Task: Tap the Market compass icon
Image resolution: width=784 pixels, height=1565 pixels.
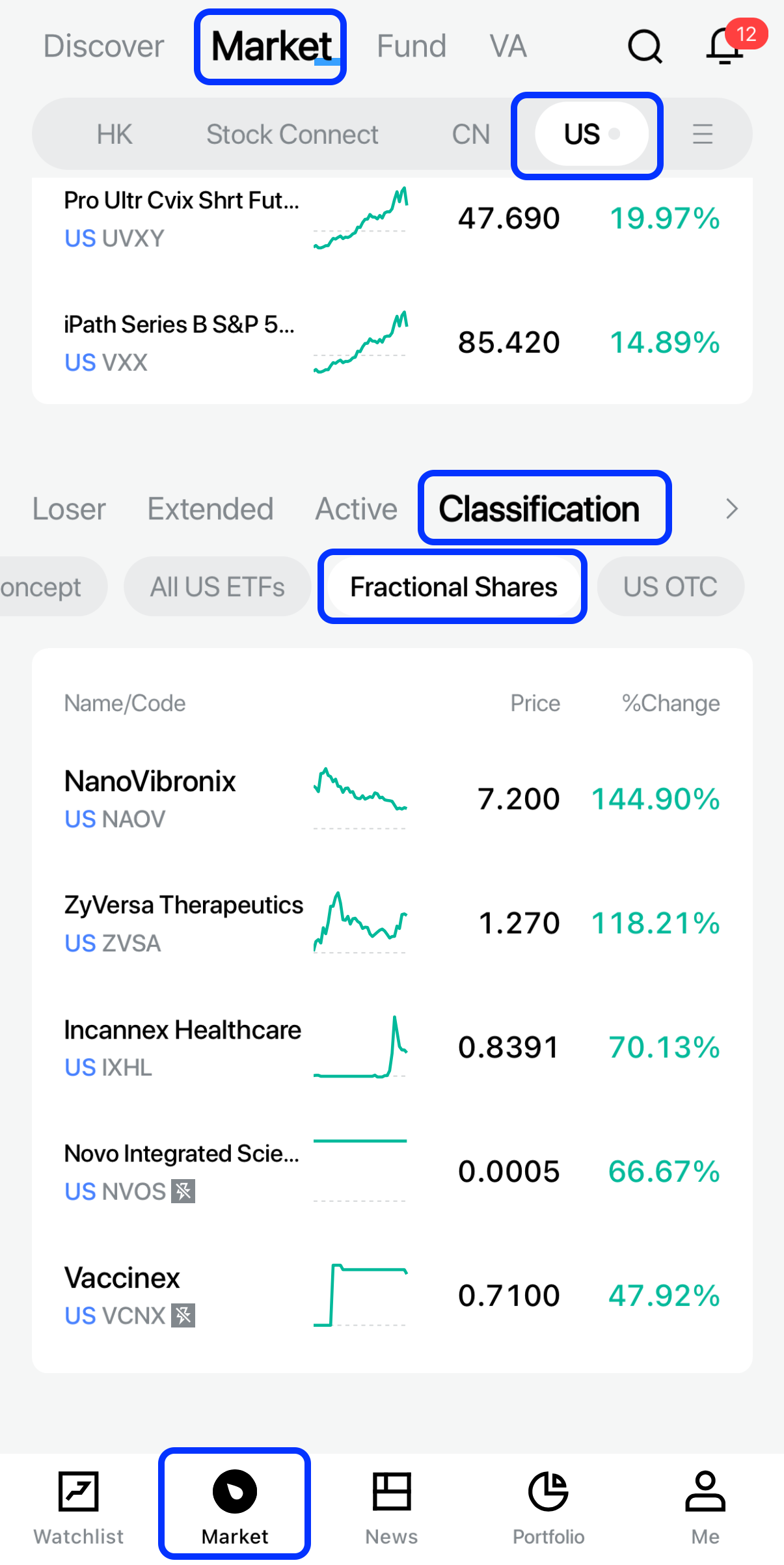Action: (235, 1491)
